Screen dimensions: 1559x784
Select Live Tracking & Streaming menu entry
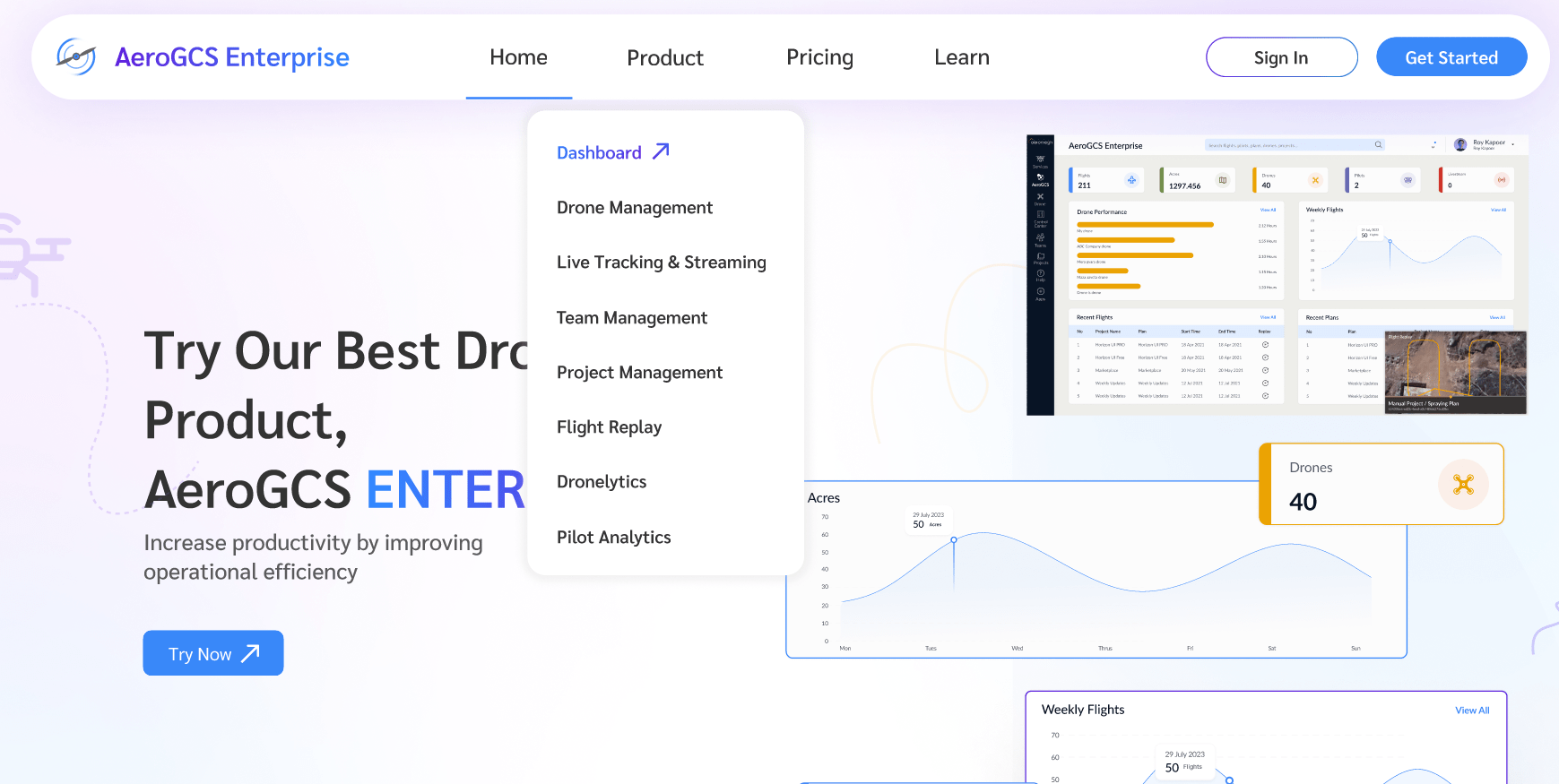click(662, 263)
